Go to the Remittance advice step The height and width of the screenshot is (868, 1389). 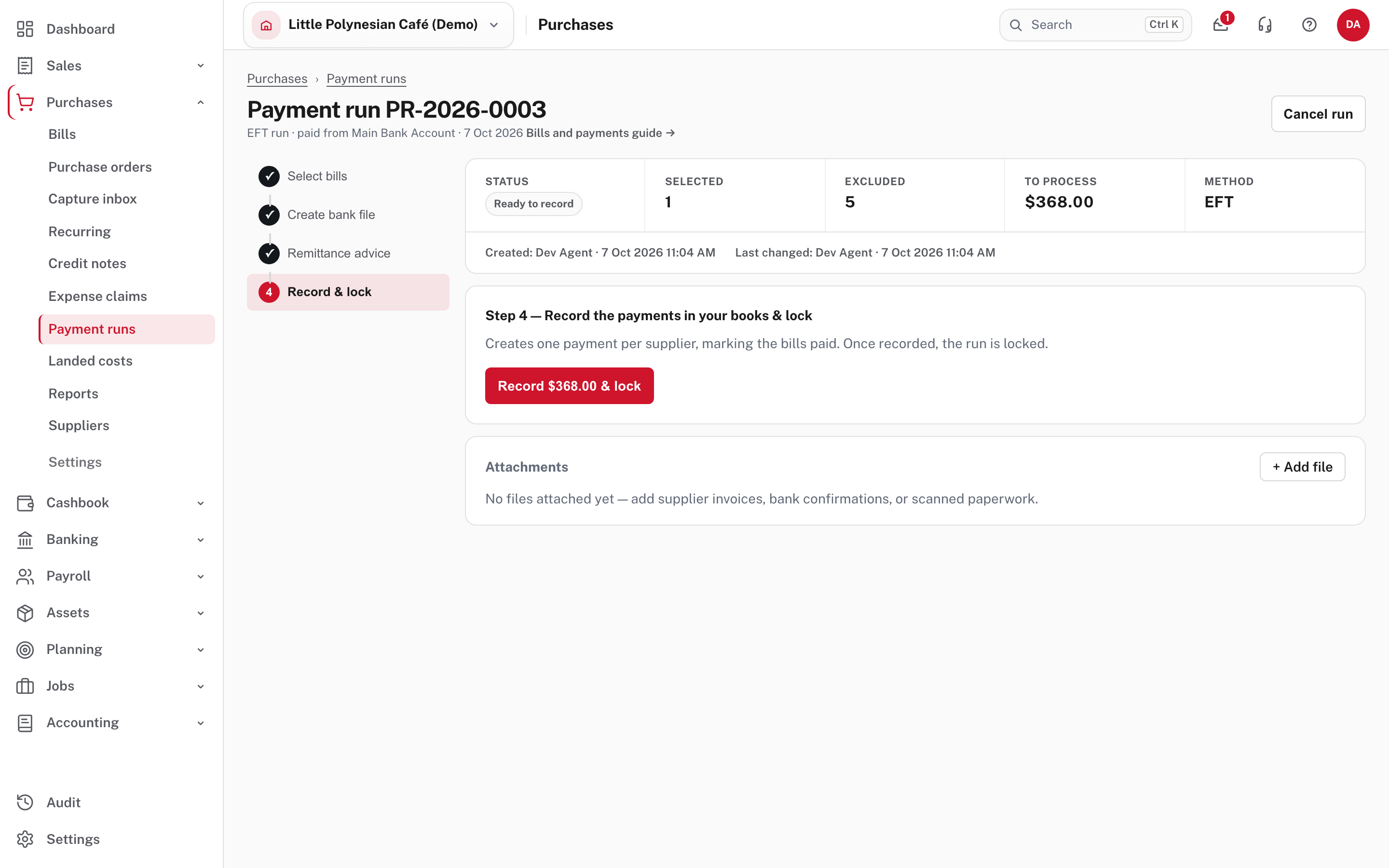(x=348, y=253)
